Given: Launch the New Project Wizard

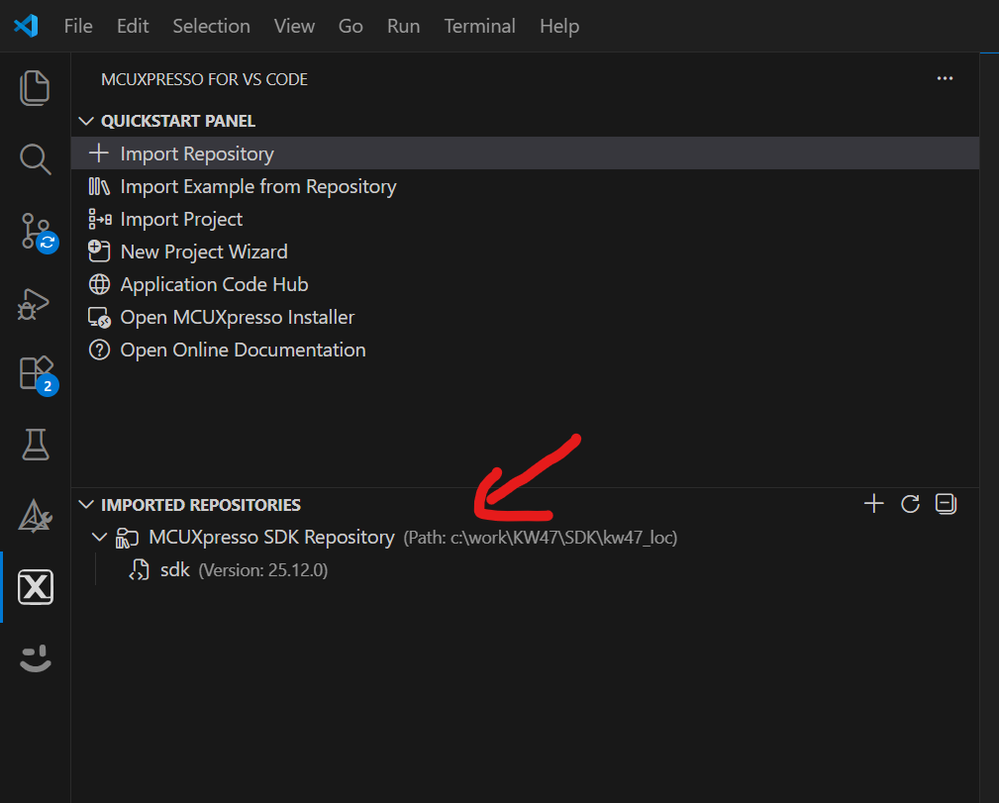Looking at the screenshot, I should click(204, 252).
